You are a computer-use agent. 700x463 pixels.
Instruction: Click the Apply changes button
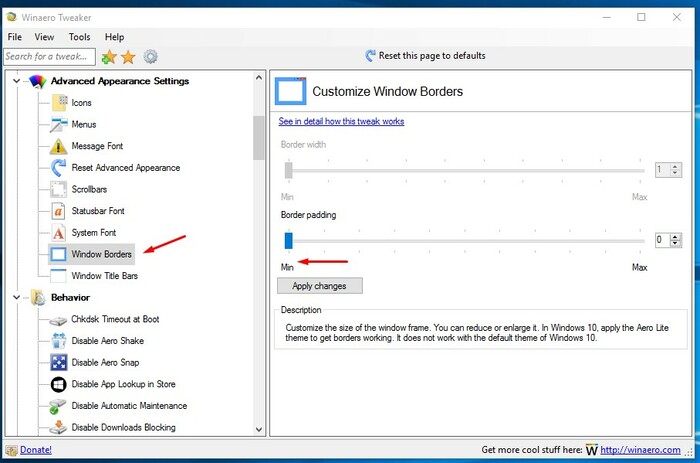320,286
